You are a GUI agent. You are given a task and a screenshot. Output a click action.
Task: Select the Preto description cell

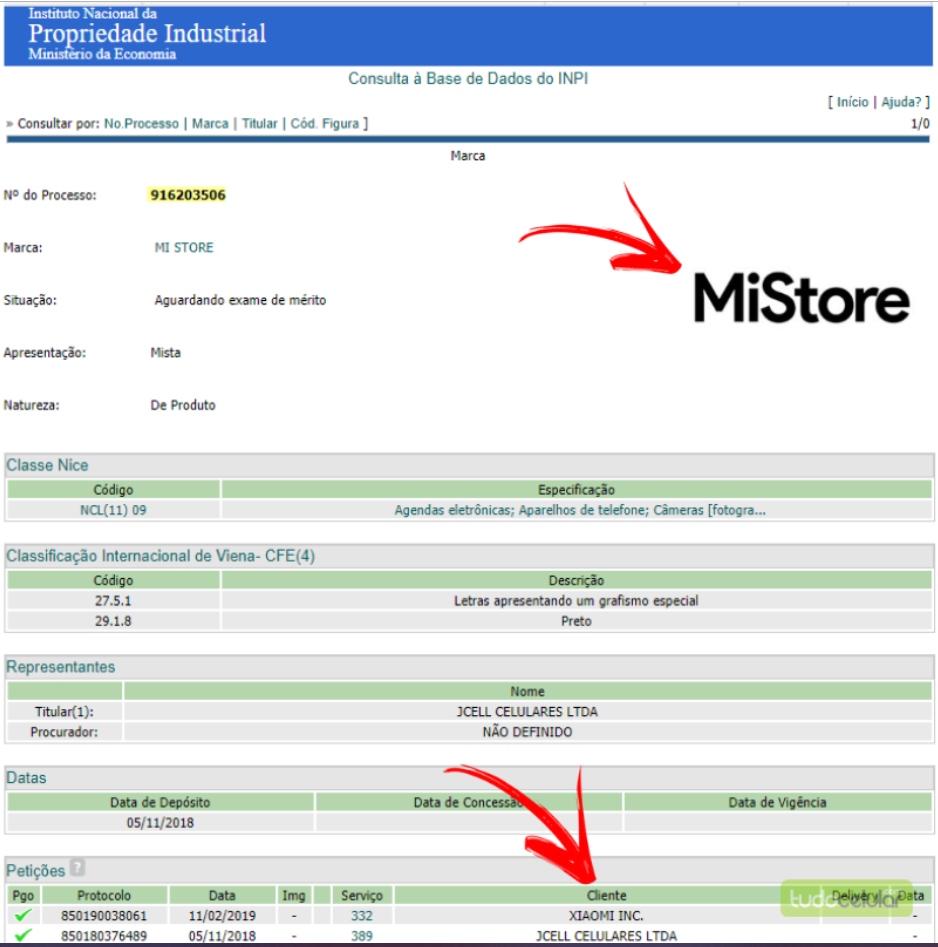pos(576,621)
